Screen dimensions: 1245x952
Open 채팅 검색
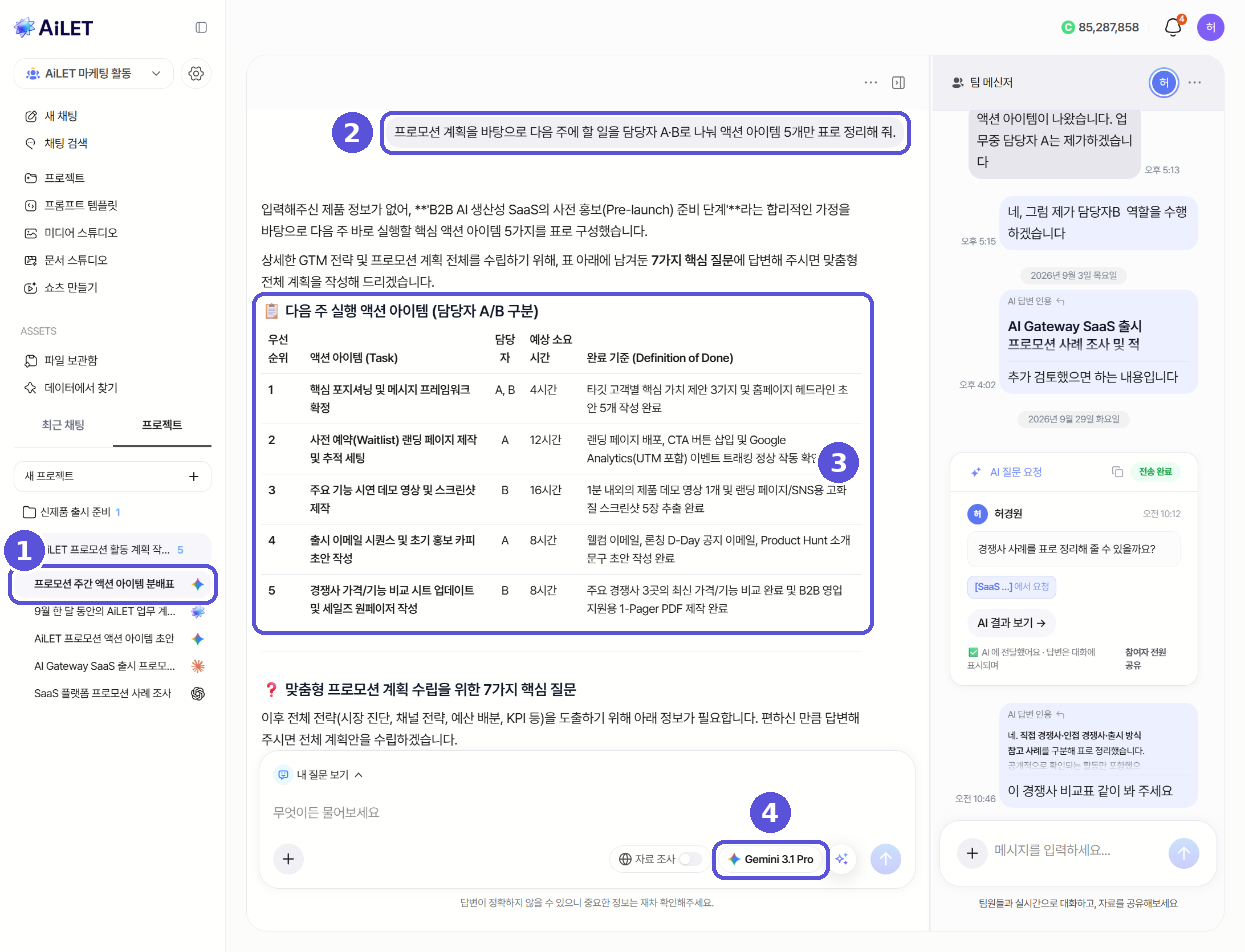pos(55,143)
